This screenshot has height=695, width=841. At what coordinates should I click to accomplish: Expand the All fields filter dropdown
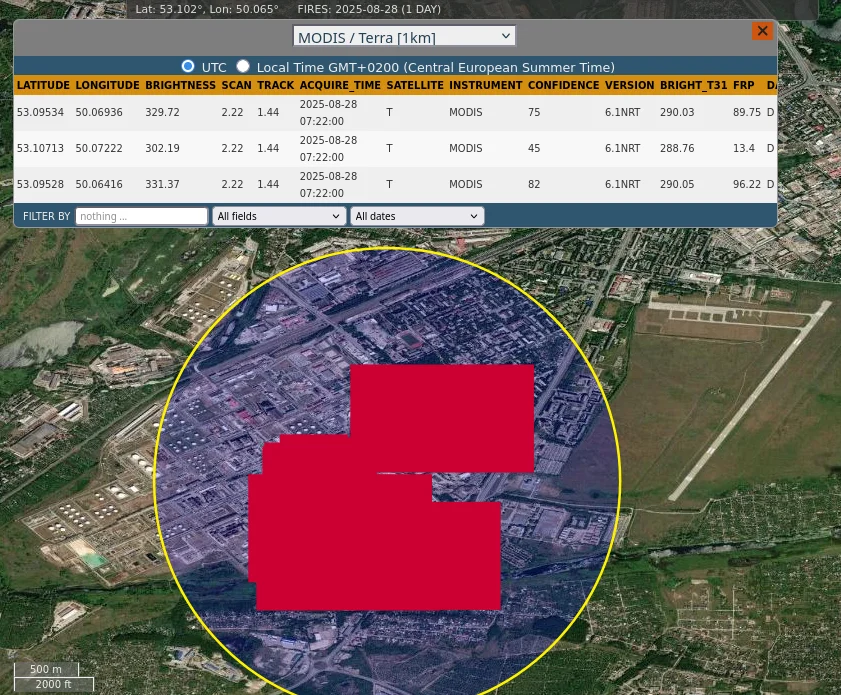pos(279,216)
